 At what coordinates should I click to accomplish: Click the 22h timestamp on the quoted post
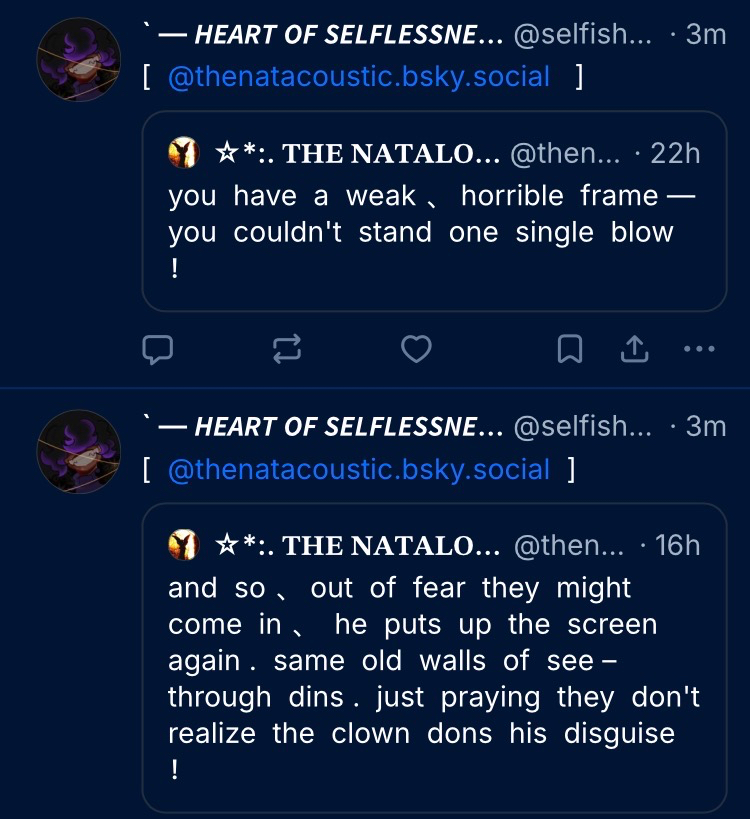coord(675,154)
